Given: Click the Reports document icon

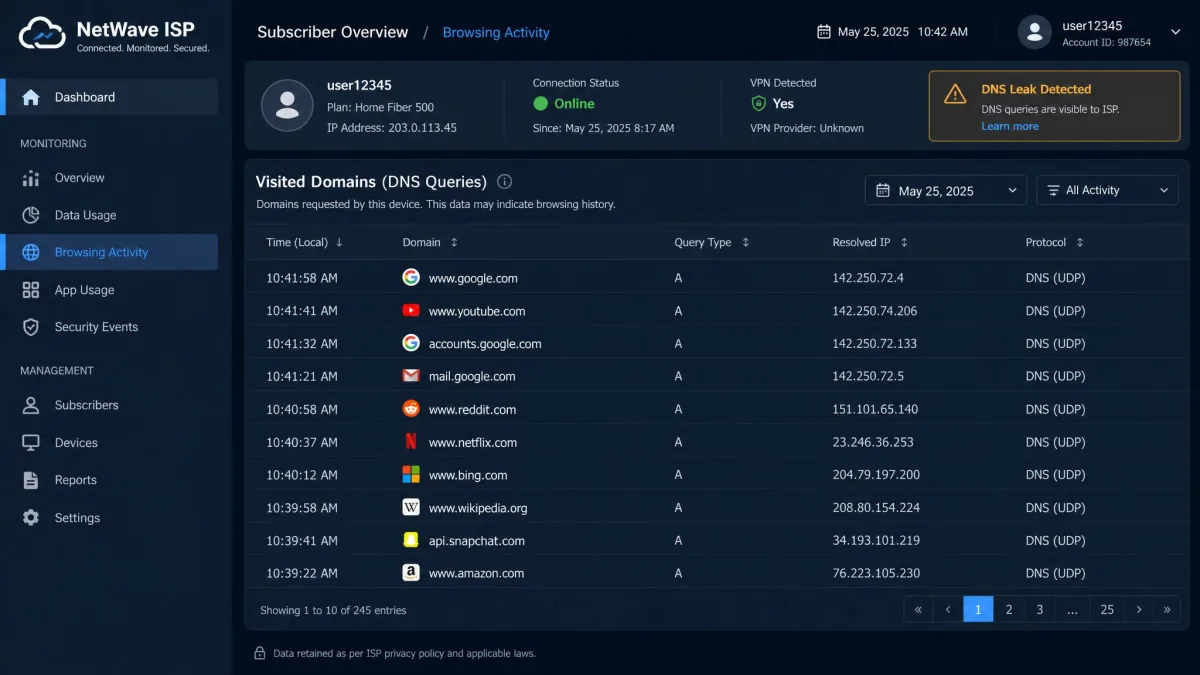Looking at the screenshot, I should pyautogui.click(x=31, y=480).
